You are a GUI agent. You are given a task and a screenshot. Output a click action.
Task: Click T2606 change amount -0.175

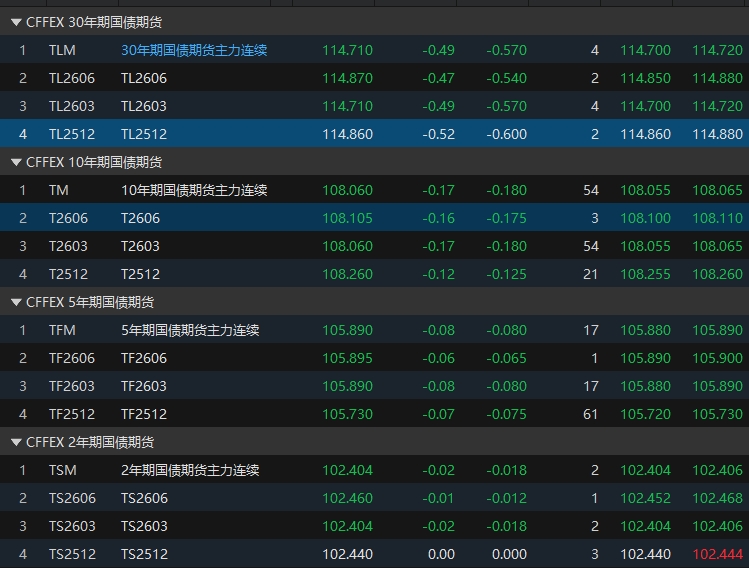point(506,218)
